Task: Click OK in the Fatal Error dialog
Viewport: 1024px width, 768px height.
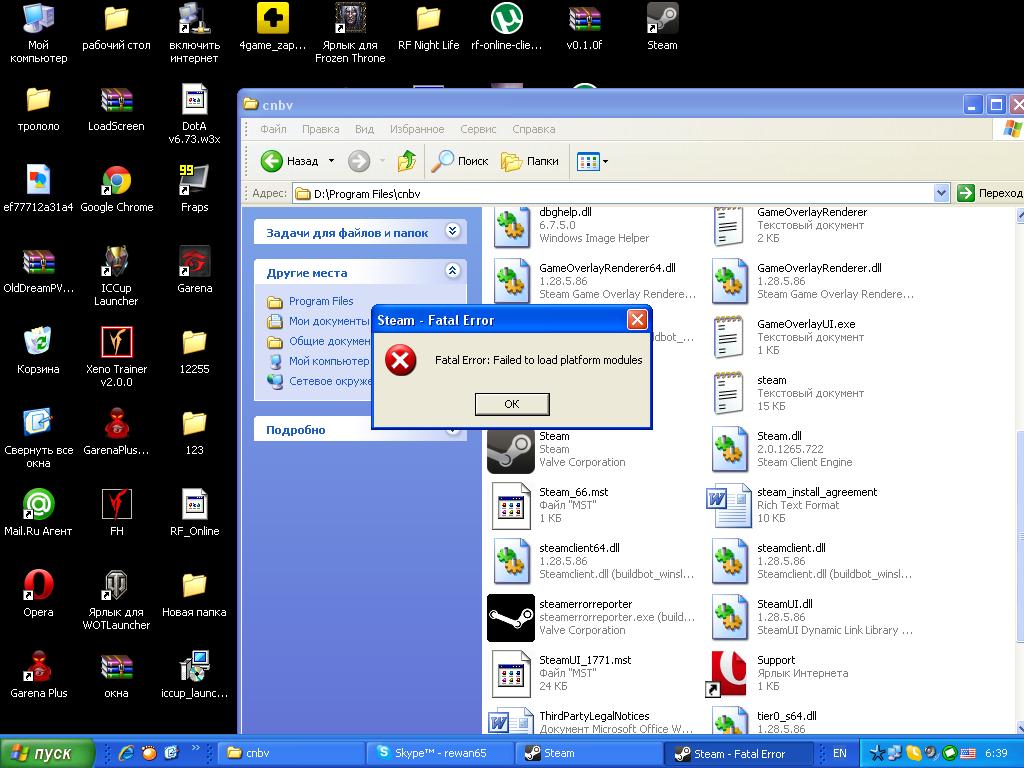Action: [511, 404]
